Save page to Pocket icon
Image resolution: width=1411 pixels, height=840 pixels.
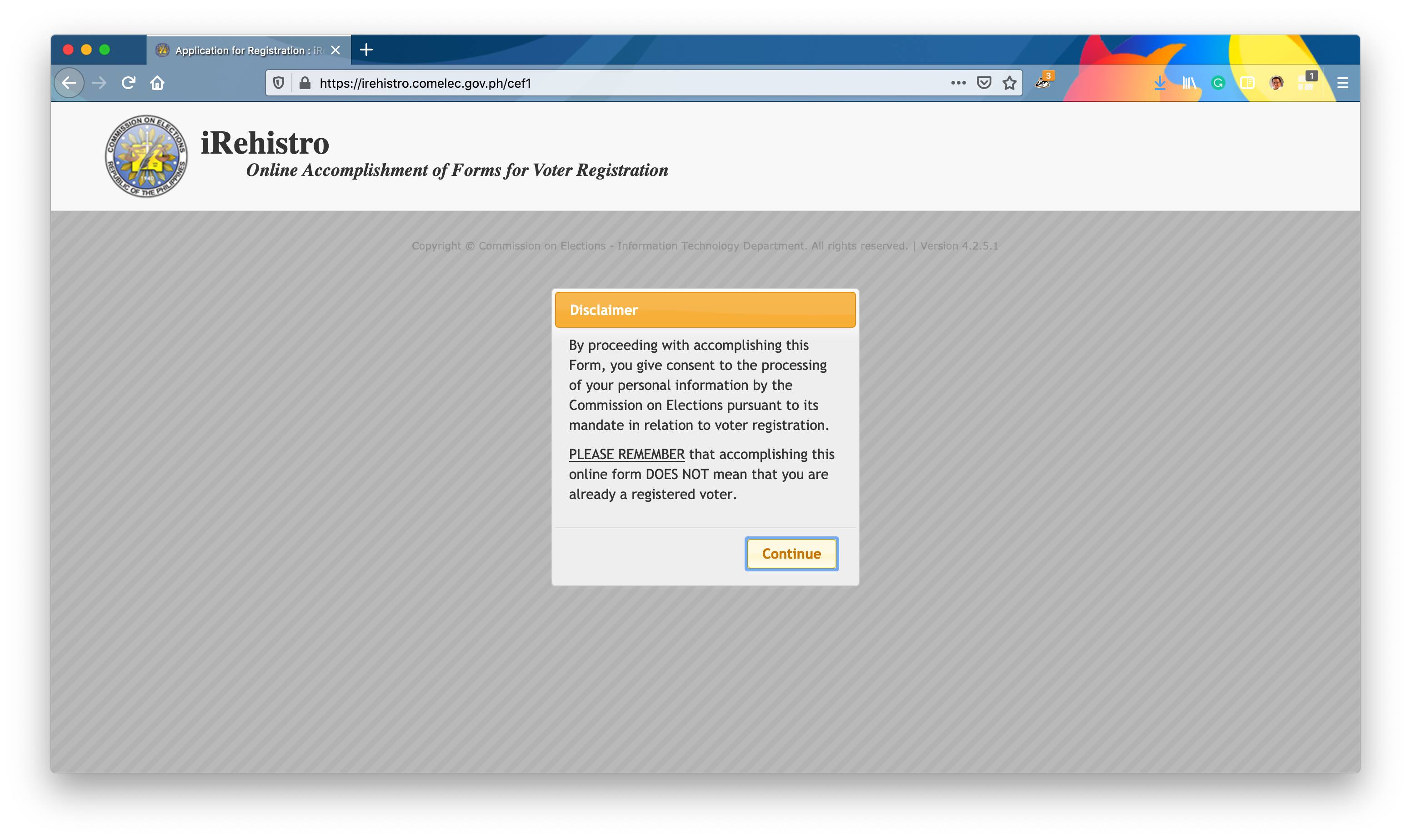[x=984, y=83]
